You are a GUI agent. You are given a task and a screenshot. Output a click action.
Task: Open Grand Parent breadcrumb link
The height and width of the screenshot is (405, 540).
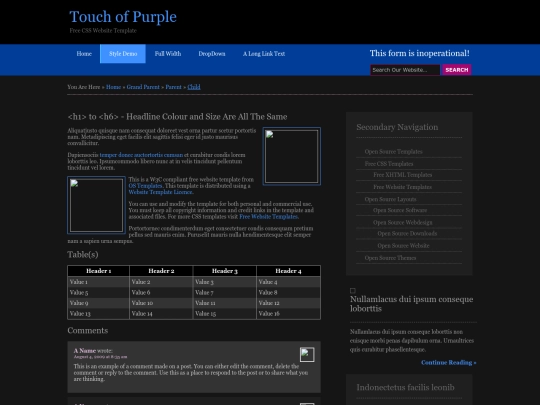143,87
